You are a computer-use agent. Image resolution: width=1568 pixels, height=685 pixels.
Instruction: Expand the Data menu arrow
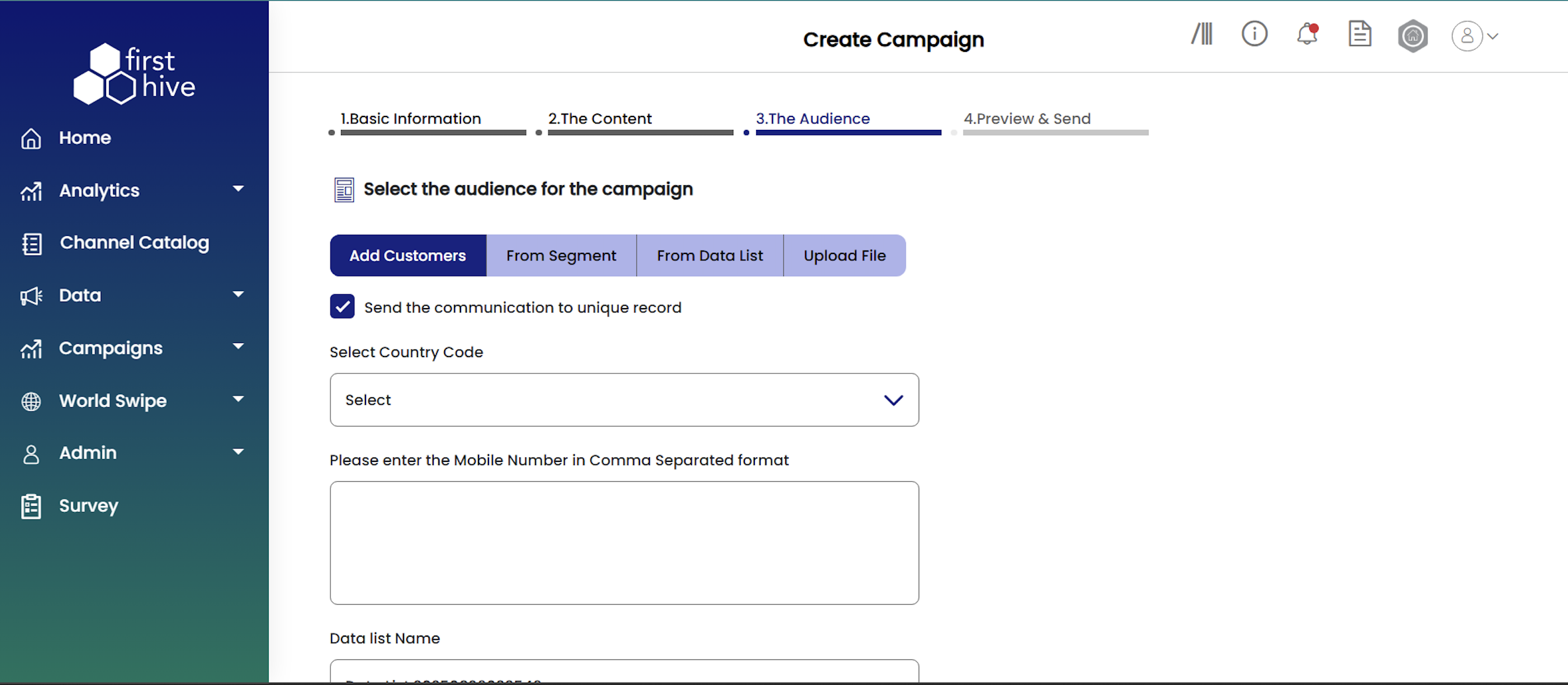(238, 294)
